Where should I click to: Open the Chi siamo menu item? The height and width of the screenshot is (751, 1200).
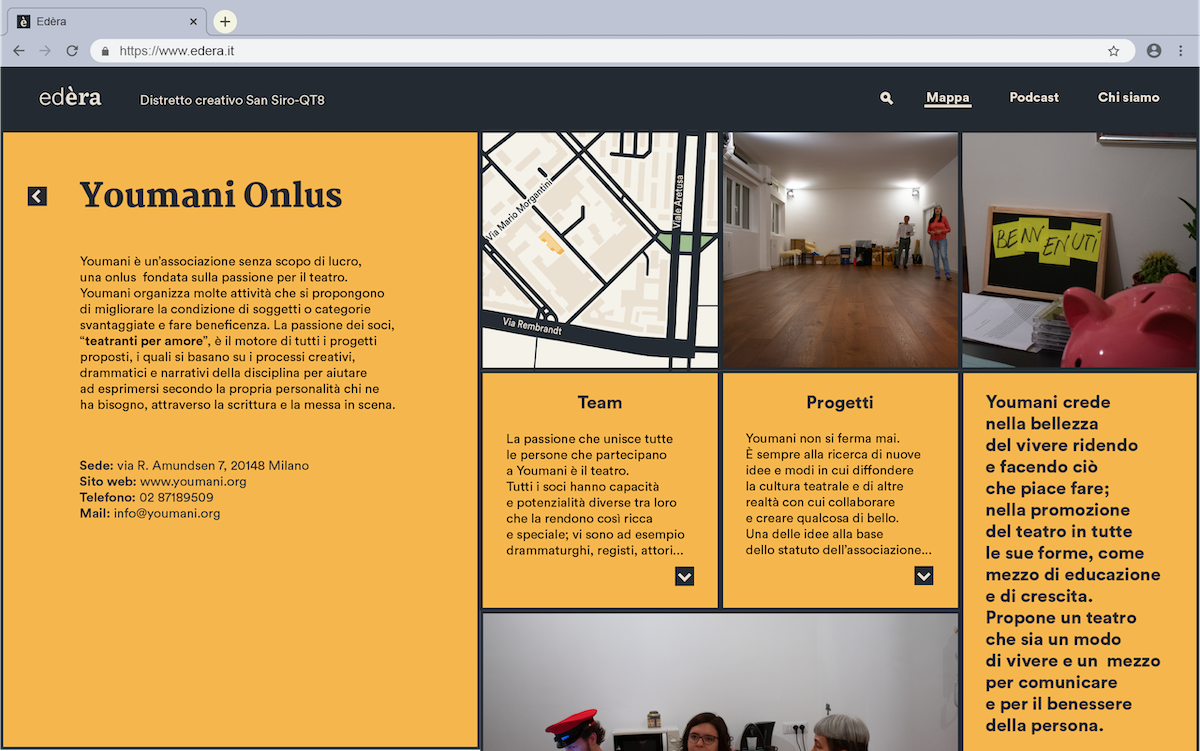tap(1129, 97)
